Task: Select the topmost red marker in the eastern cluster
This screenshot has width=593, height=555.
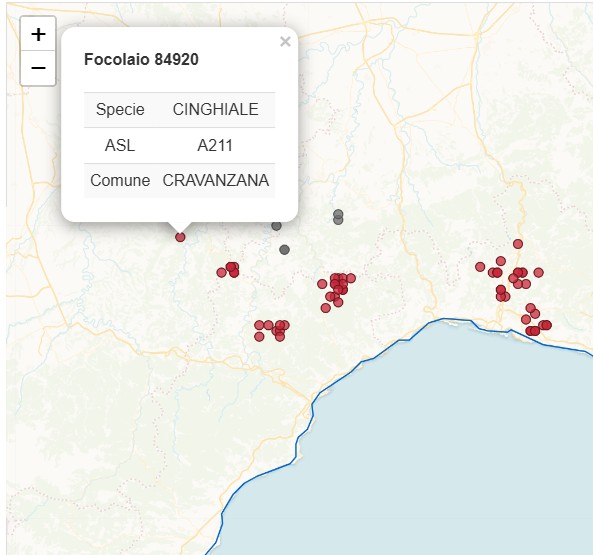Action: point(518,244)
